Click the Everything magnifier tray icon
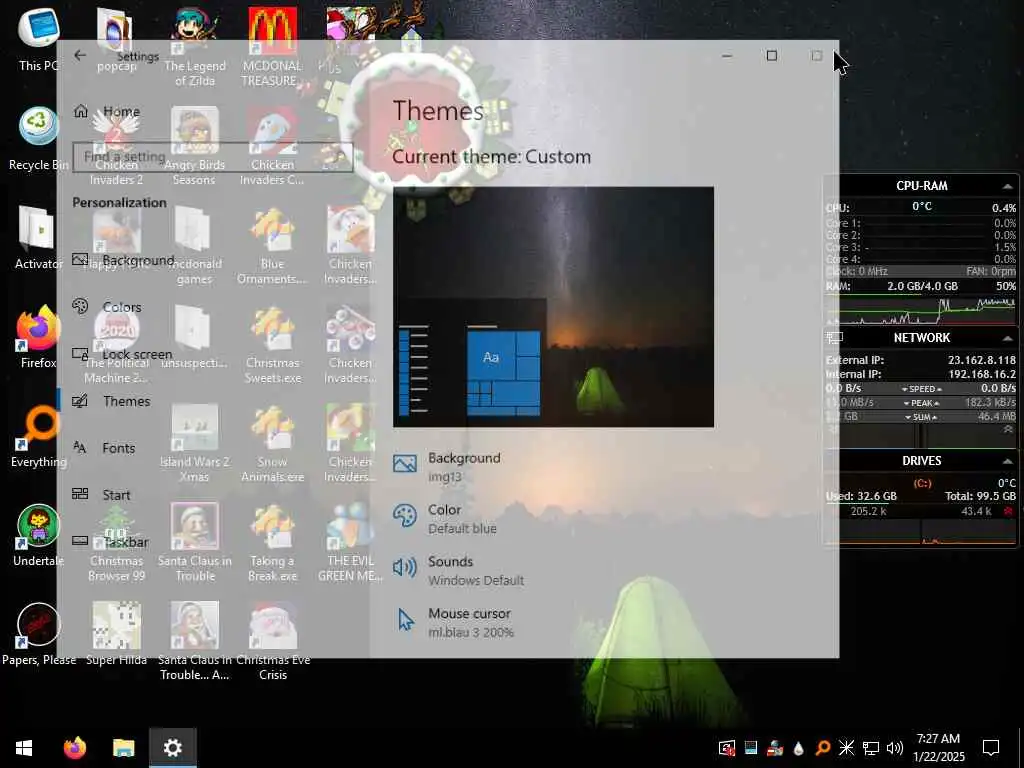This screenshot has height=768, width=1024. click(x=822, y=748)
